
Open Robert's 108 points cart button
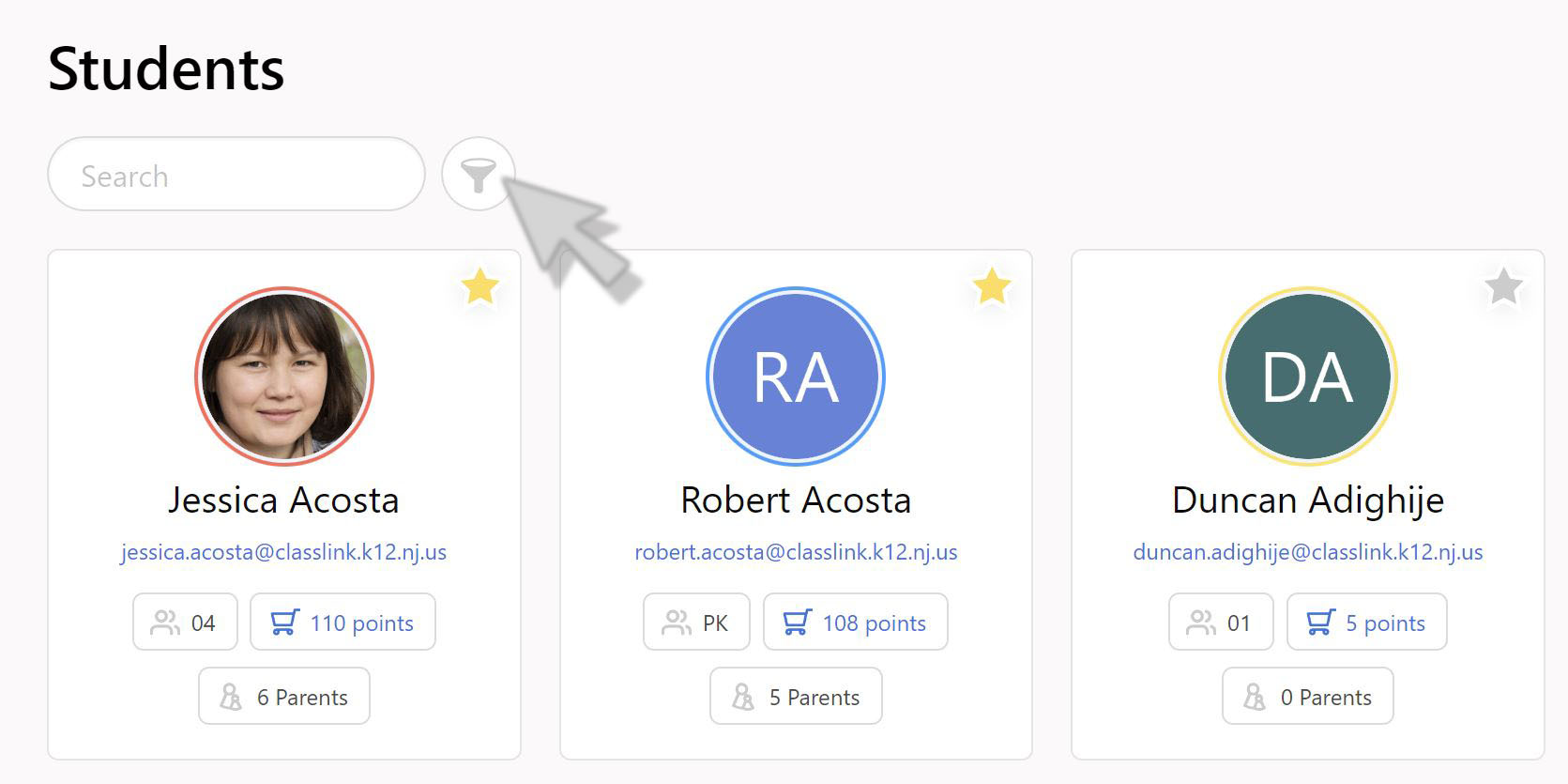pos(855,623)
